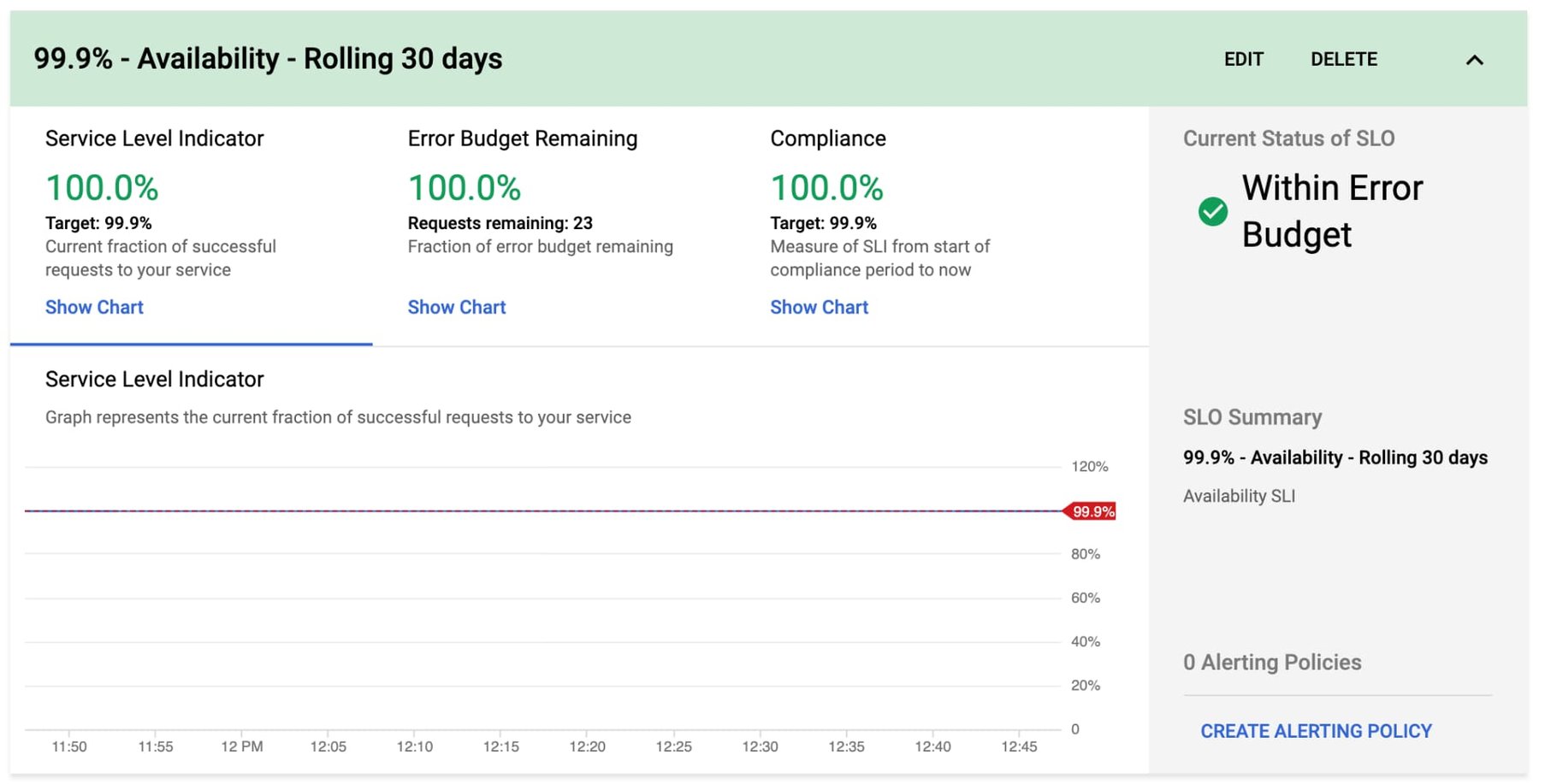The image size is (1545, 784).
Task: Click the Availability SLI label
Action: click(x=1239, y=495)
